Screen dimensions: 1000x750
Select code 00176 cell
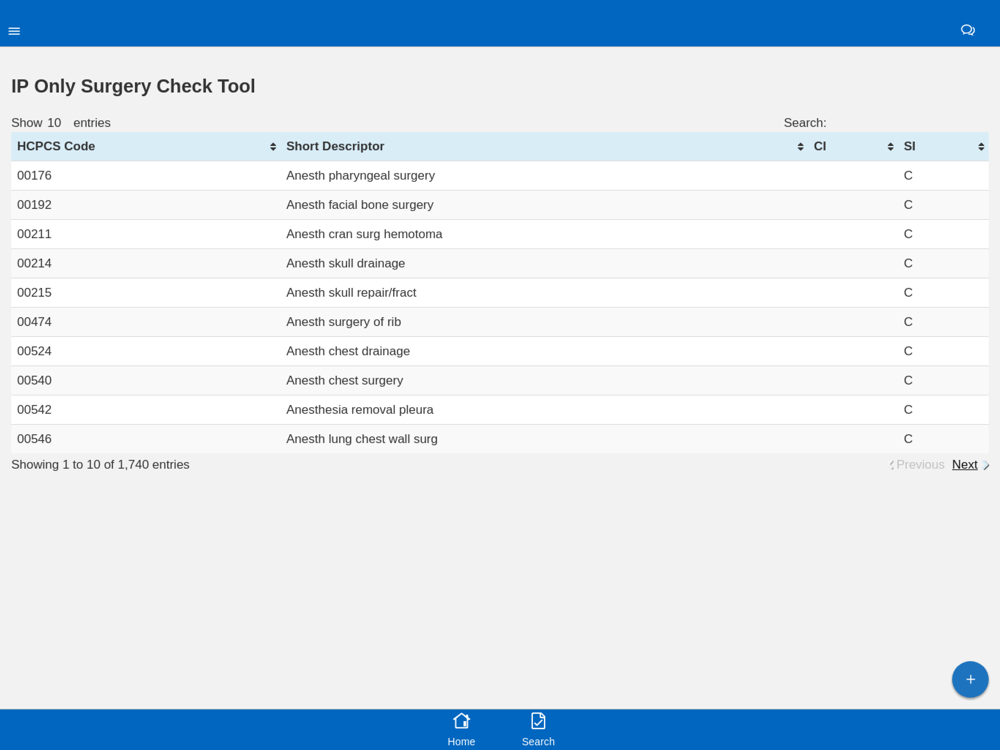145,175
